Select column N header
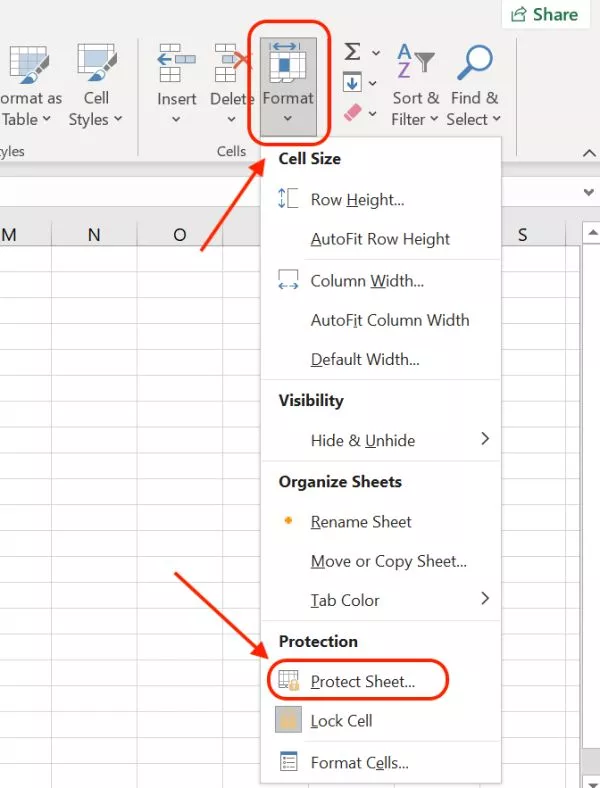 click(x=94, y=235)
